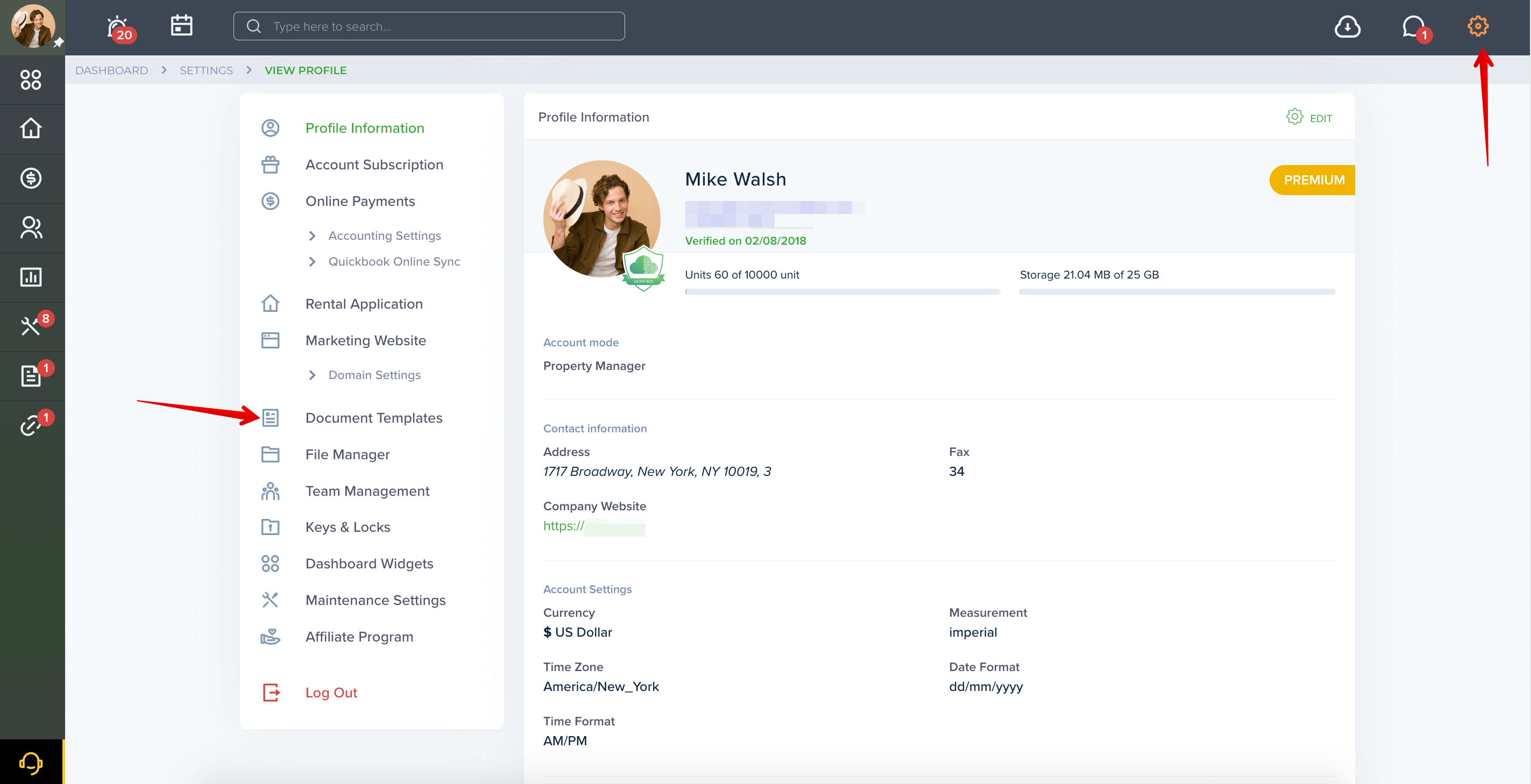Click the 'America/New_York' time zone value
Viewport: 1531px width, 784px height.
tap(601, 687)
